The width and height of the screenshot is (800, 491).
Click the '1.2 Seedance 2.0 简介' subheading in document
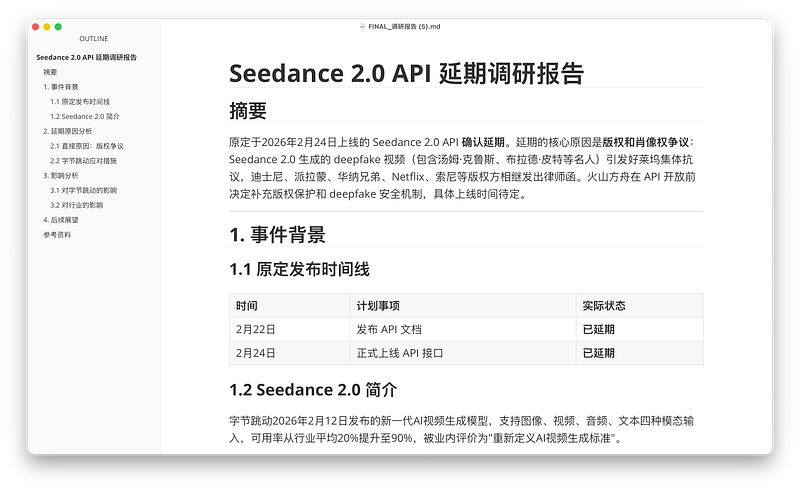tap(313, 390)
